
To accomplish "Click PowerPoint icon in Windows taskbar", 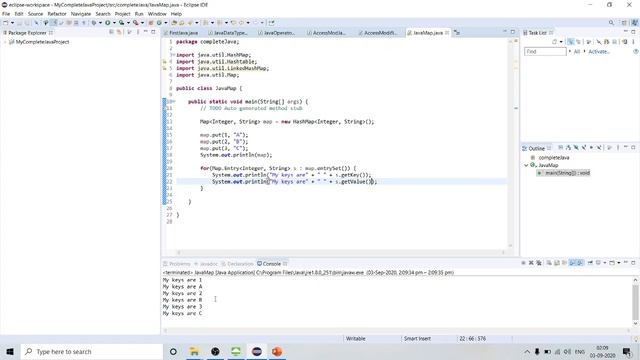I will point(277,351).
